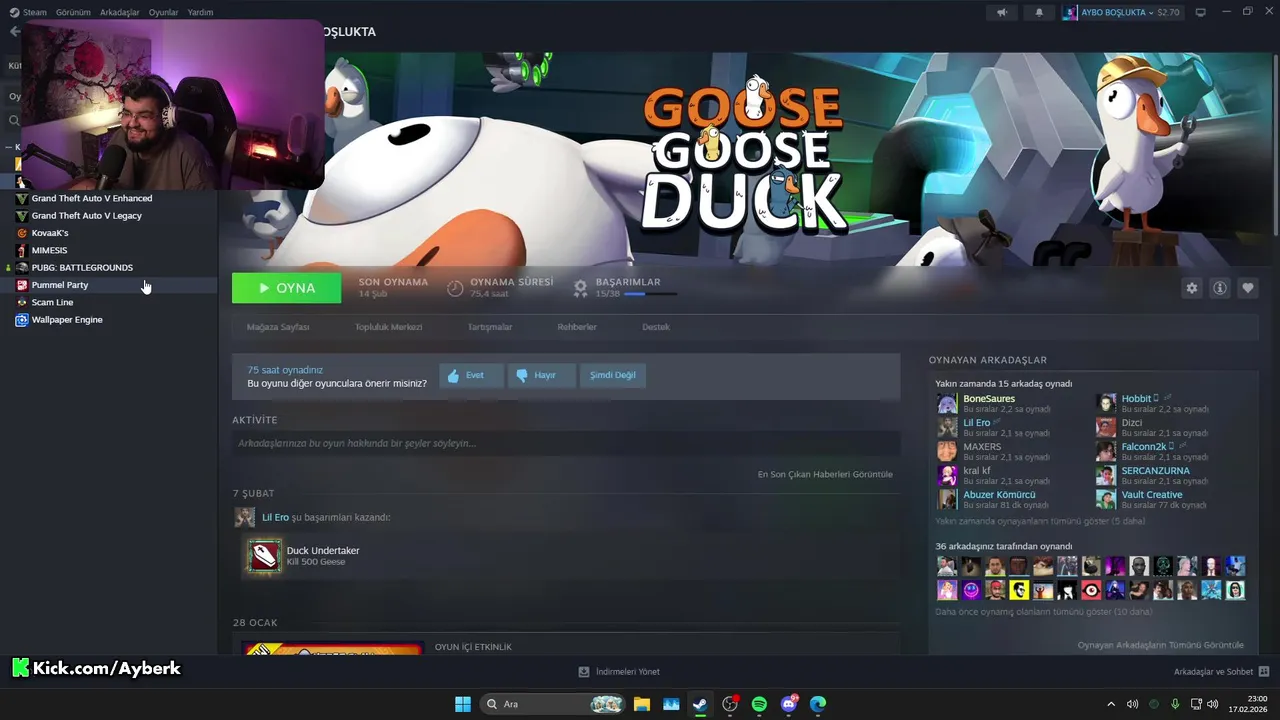Image resolution: width=1280 pixels, height=720 pixels.
Task: Open En Son Çıkan Haberleri Görüntüle link
Action: click(x=825, y=474)
